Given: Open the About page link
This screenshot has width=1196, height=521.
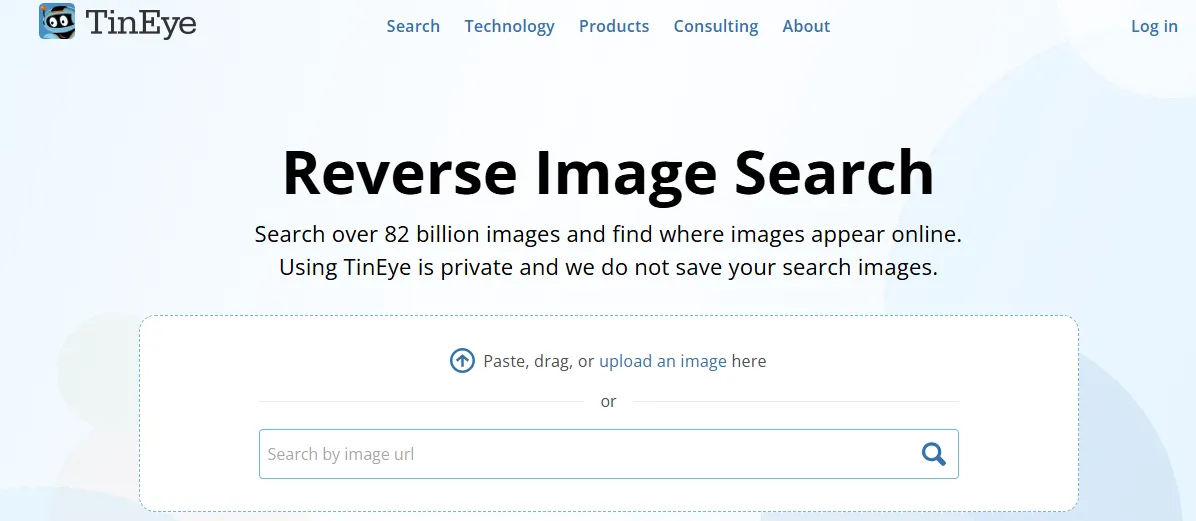Looking at the screenshot, I should pyautogui.click(x=806, y=26).
